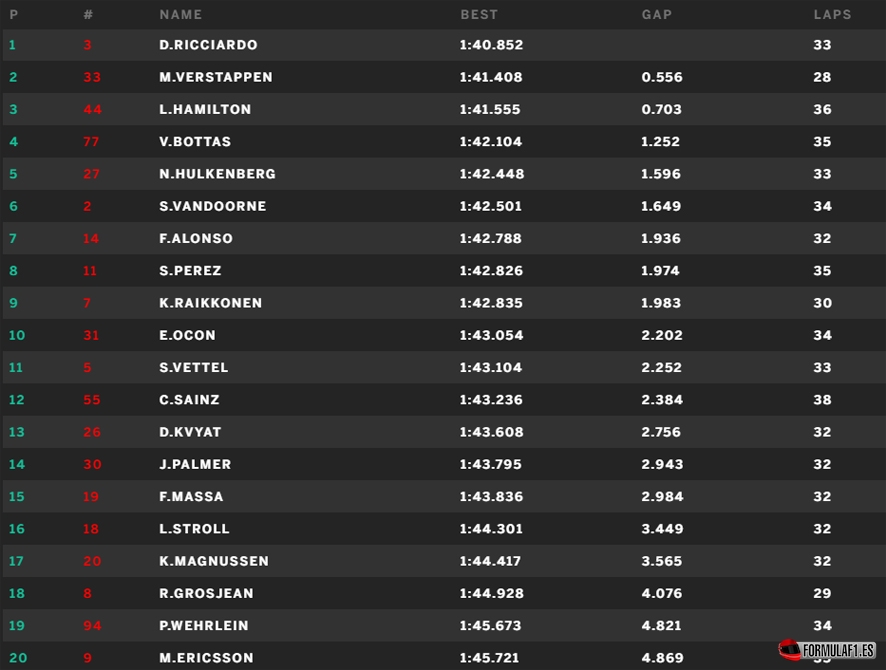Click the BEST column header
The image size is (886, 670).
click(479, 15)
